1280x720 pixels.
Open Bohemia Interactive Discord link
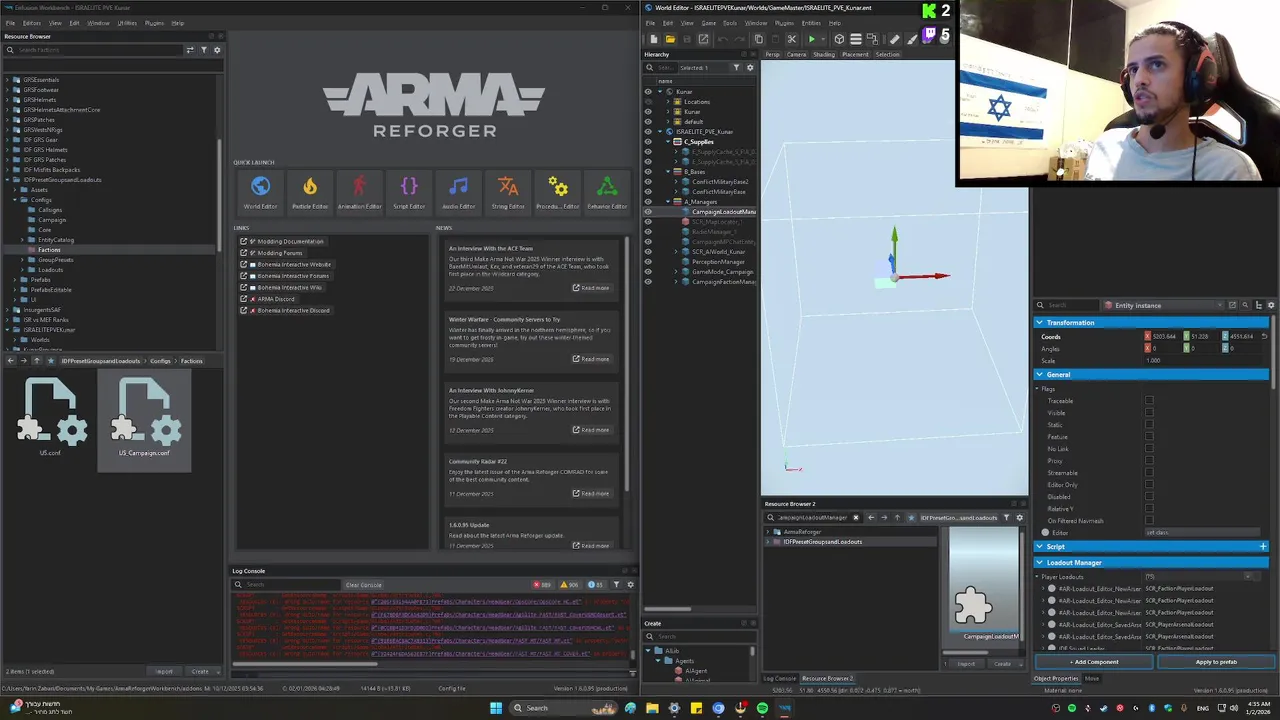tap(293, 310)
